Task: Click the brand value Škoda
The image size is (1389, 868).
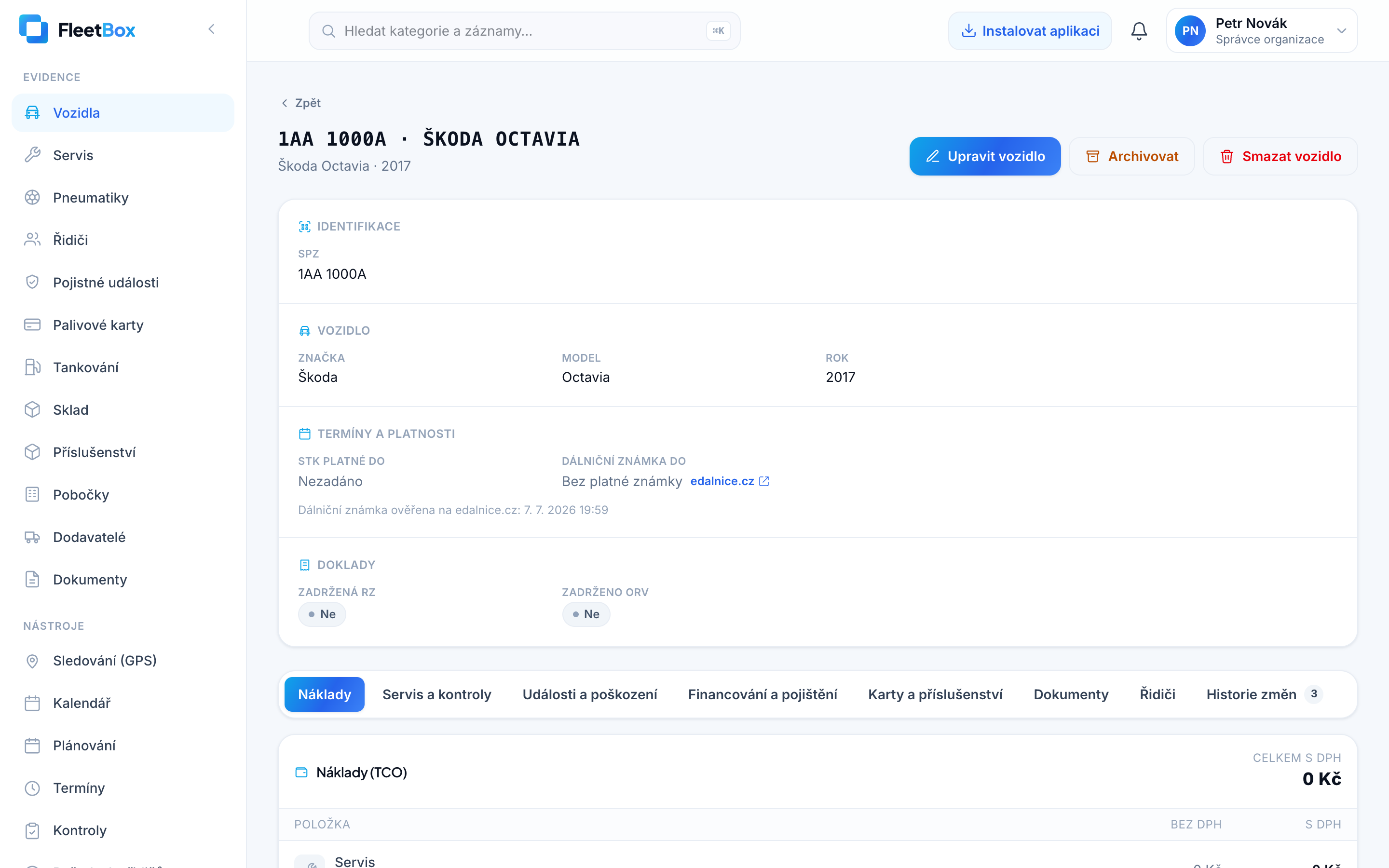Action: click(x=317, y=377)
